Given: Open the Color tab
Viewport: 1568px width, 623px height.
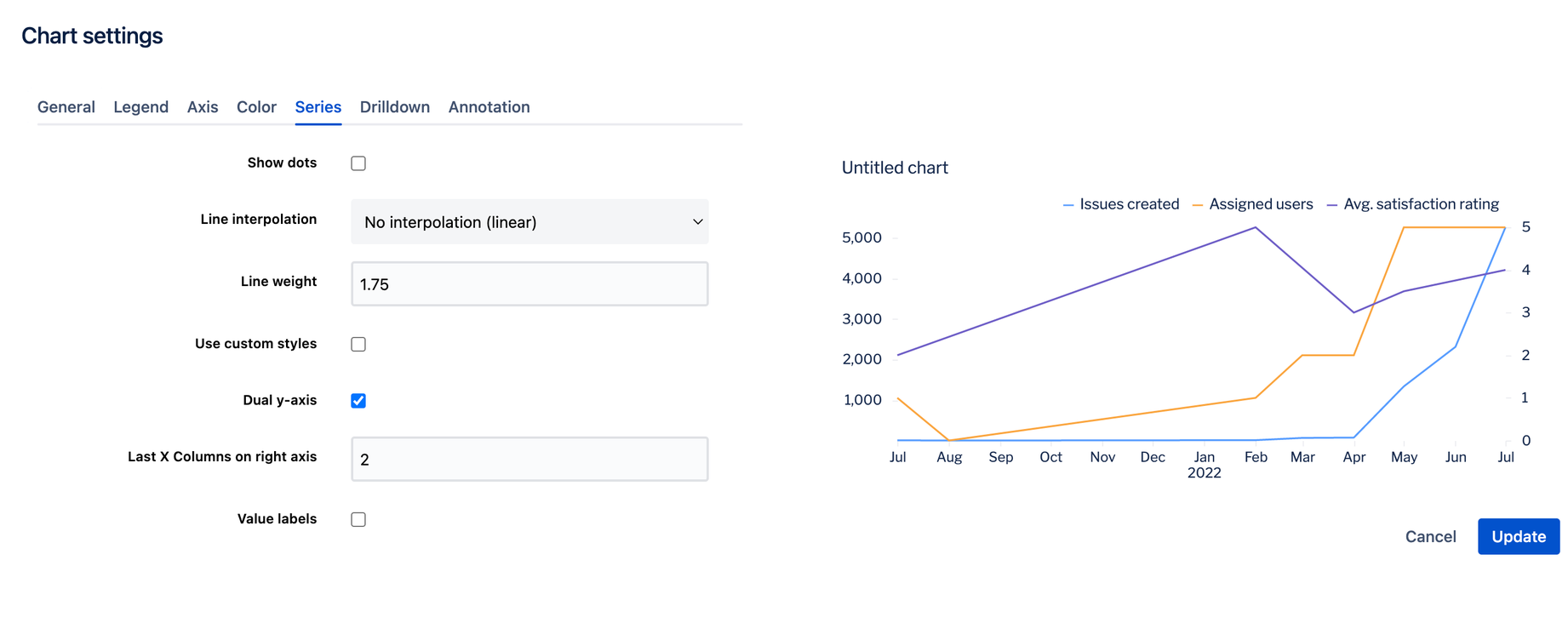Looking at the screenshot, I should 256,107.
